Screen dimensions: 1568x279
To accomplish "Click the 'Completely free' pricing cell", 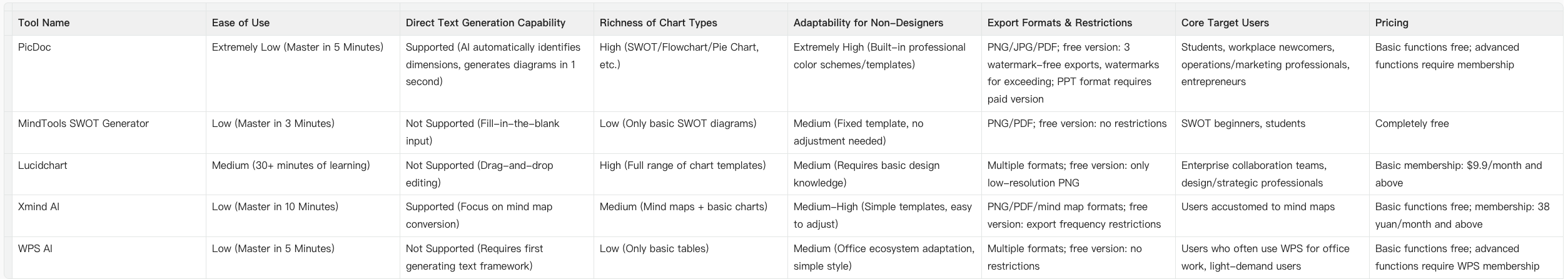I will point(1412,124).
